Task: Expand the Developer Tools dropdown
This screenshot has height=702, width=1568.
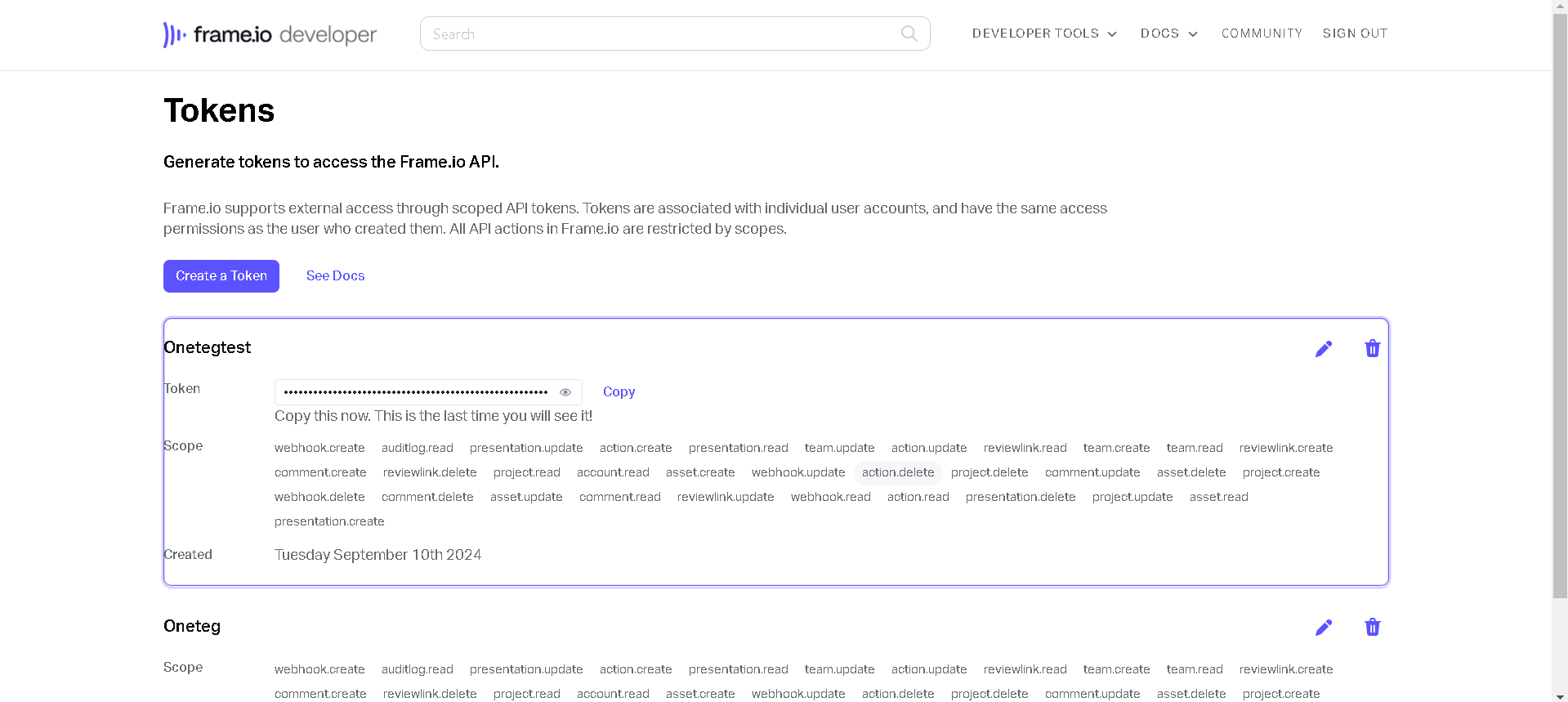Action: coord(1043,34)
